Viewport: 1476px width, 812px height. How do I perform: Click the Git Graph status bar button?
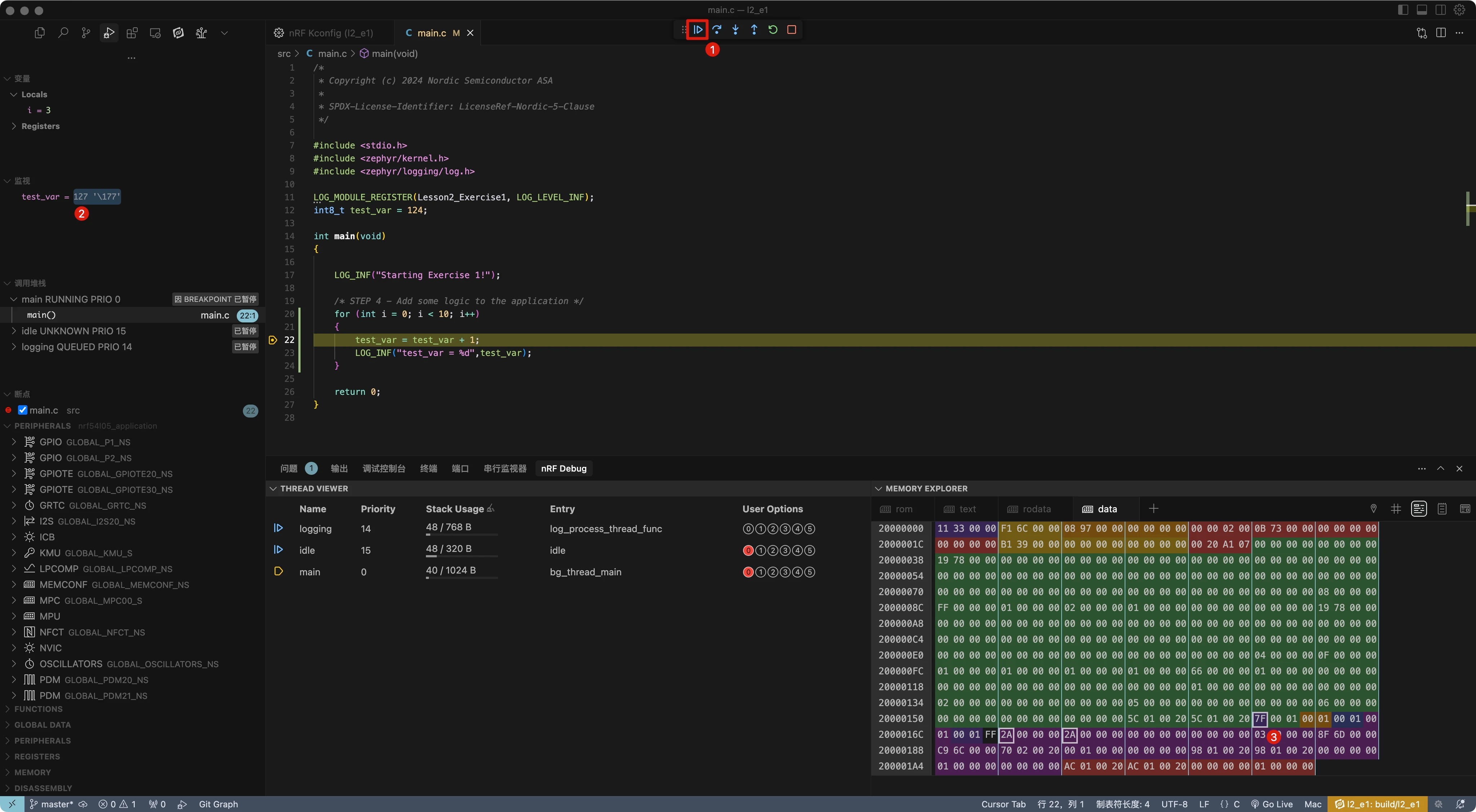click(218, 804)
